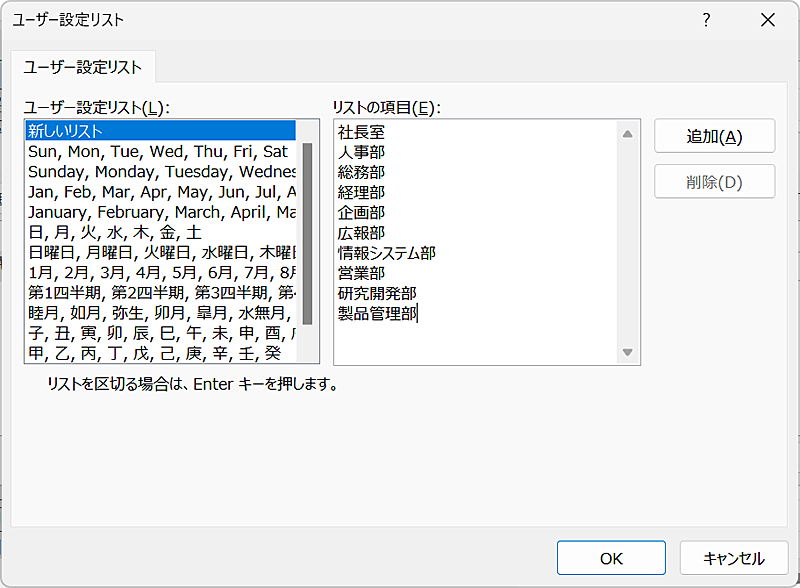Select the ユーザー設定リスト tab

coord(83,68)
